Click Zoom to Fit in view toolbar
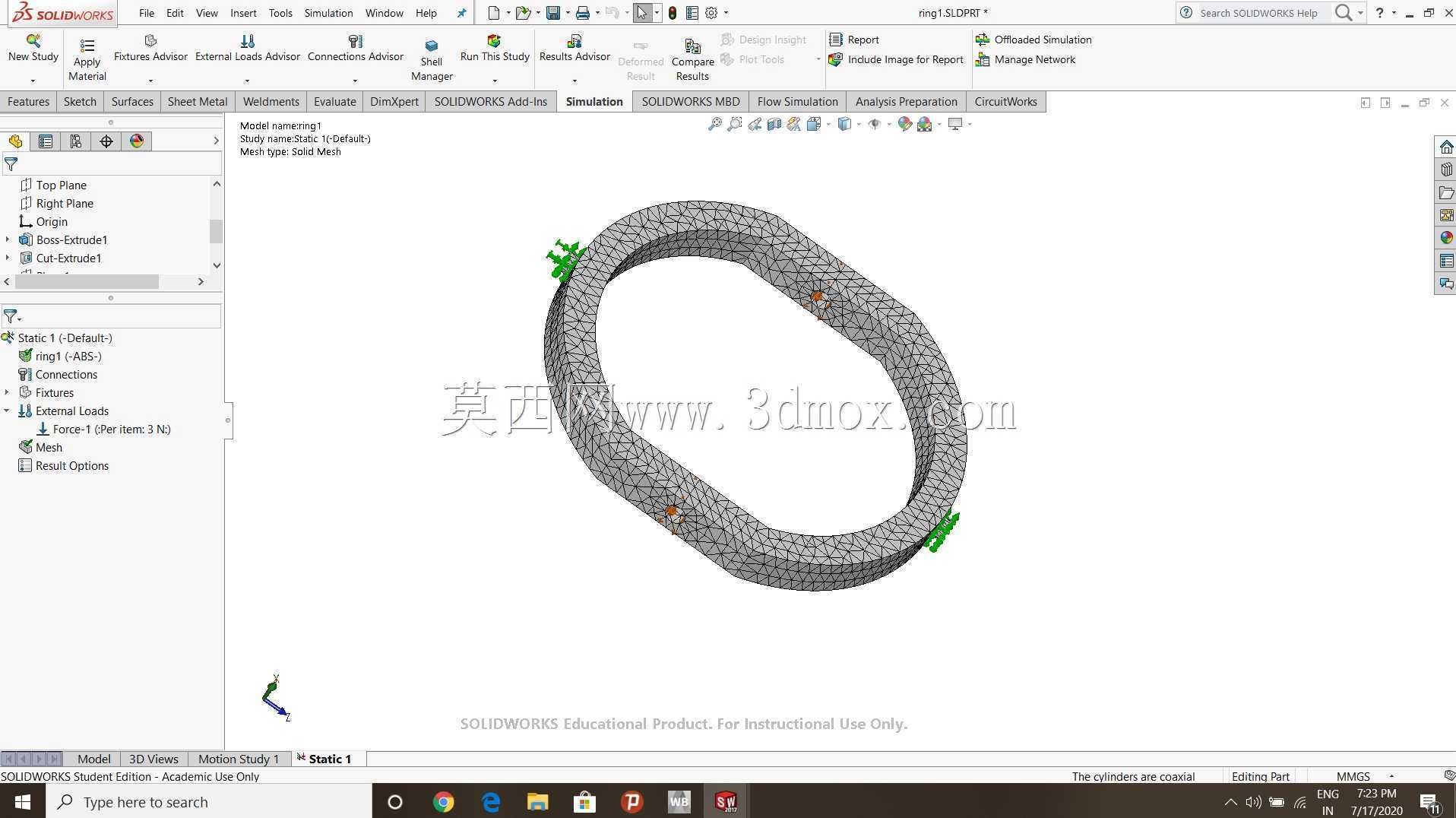This screenshot has width=1456, height=818. [x=715, y=124]
